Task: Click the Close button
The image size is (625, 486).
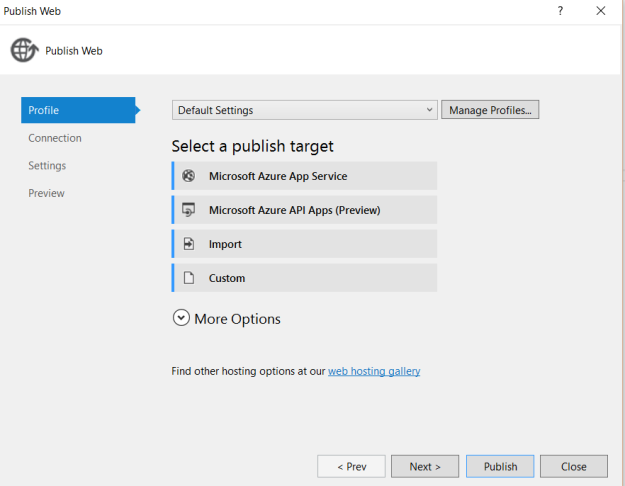Action: (574, 466)
